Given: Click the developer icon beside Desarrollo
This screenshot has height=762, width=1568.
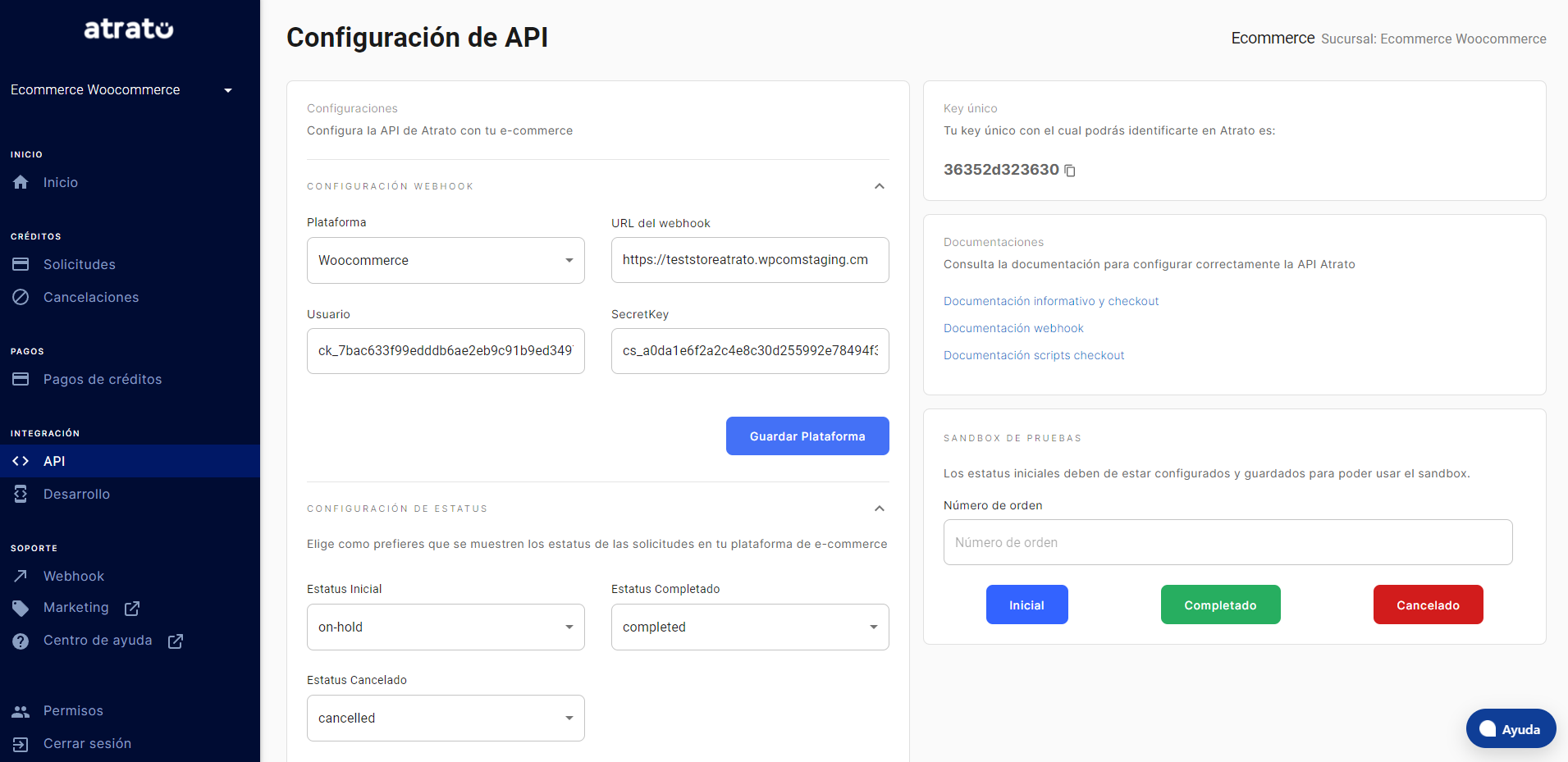Looking at the screenshot, I should [21, 494].
